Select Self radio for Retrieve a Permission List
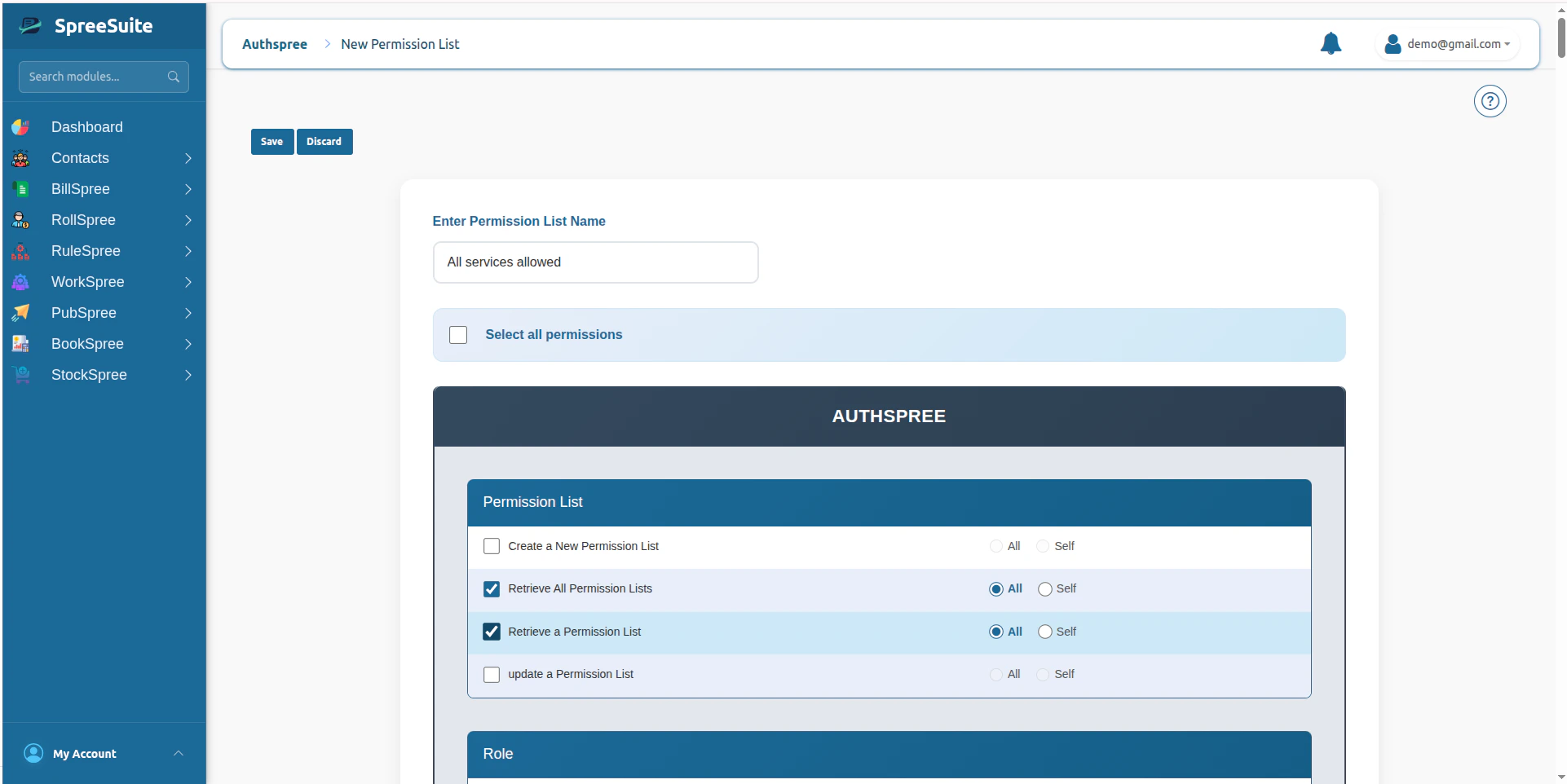Image resolution: width=1567 pixels, height=784 pixels. pos(1045,632)
